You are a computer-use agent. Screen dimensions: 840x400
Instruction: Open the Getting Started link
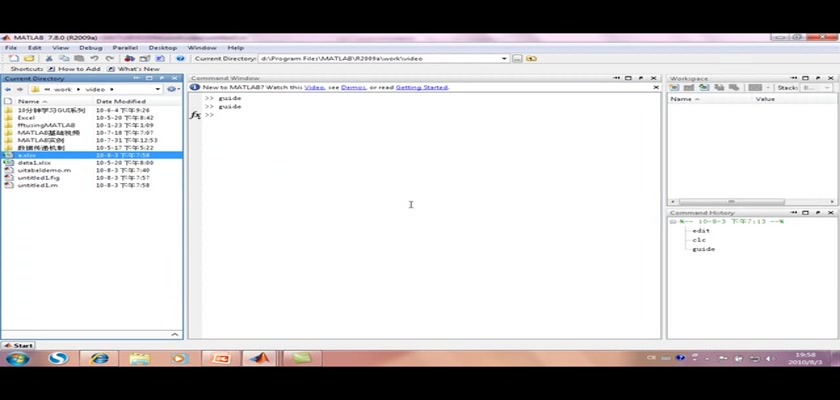coord(422,87)
